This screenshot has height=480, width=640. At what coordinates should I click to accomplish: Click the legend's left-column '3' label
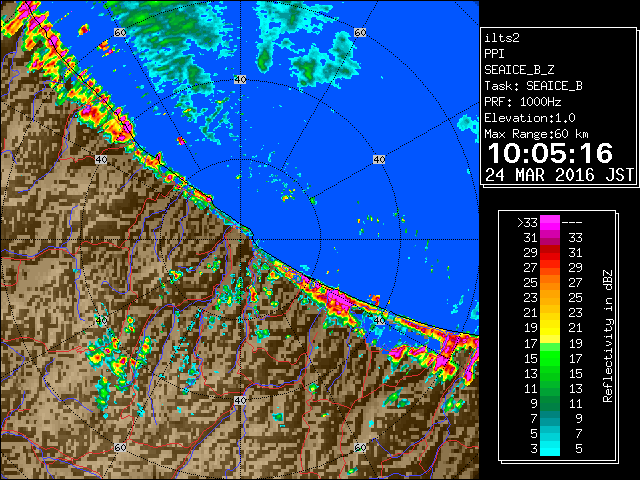534,449
